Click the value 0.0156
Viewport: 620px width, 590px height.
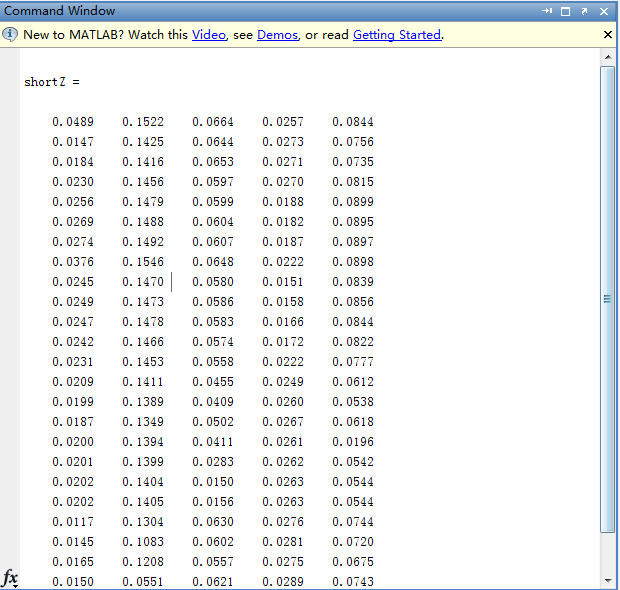[213, 502]
